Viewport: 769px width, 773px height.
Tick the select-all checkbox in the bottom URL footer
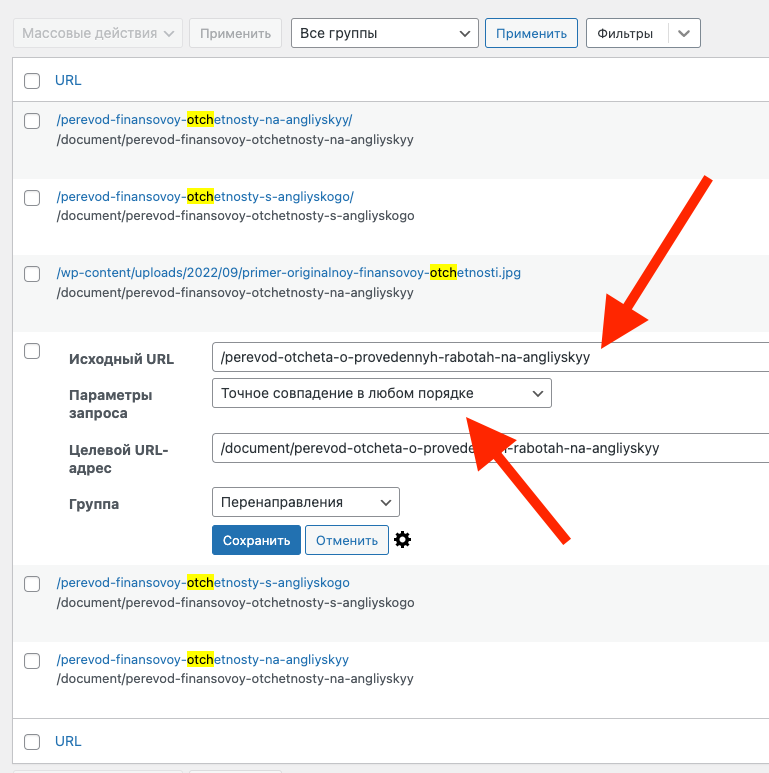pos(32,741)
